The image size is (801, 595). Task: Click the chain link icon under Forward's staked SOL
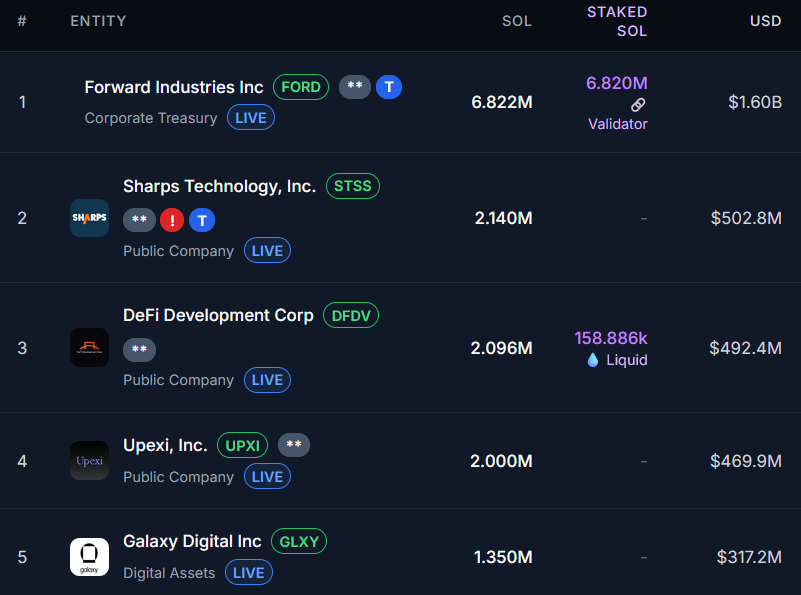tap(638, 105)
